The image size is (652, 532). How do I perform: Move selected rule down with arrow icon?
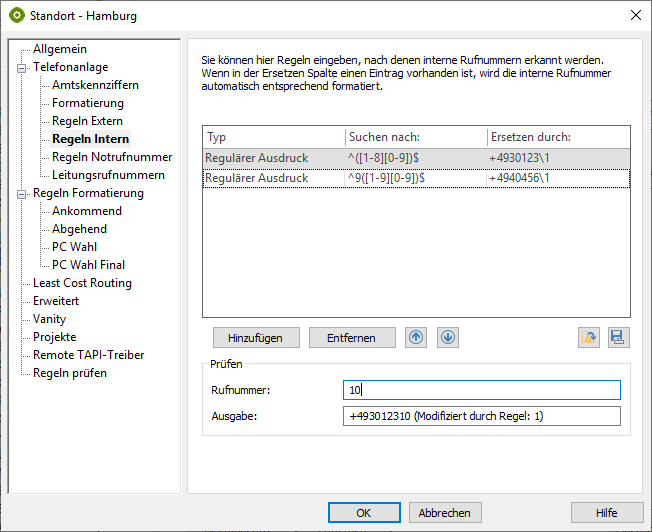coord(448,338)
